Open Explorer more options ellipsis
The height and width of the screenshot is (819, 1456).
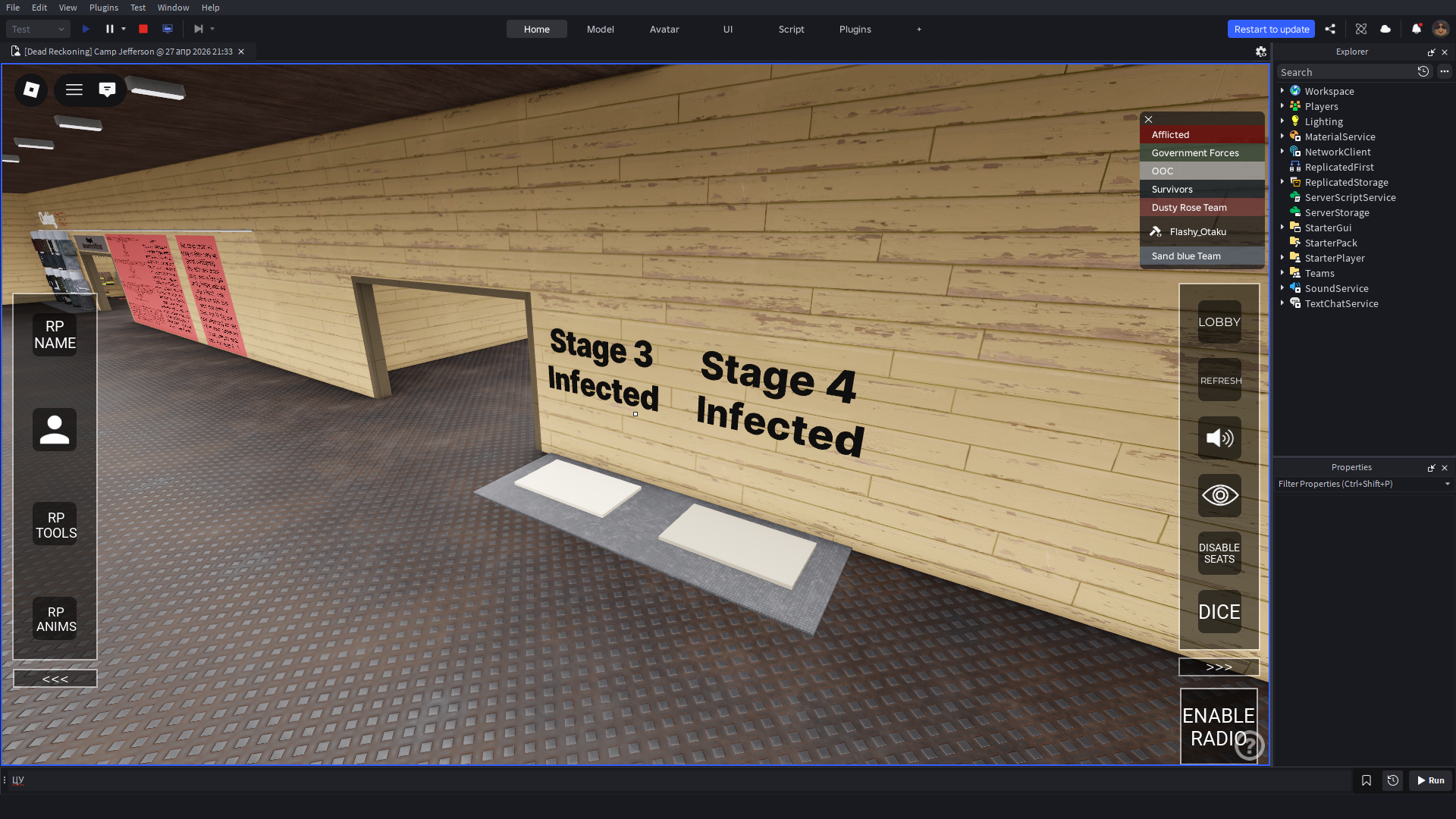[x=1445, y=71]
